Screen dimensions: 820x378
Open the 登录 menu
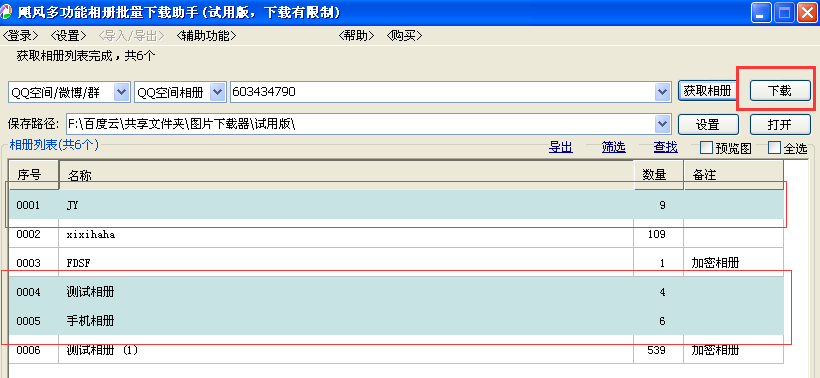pyautogui.click(x=21, y=36)
